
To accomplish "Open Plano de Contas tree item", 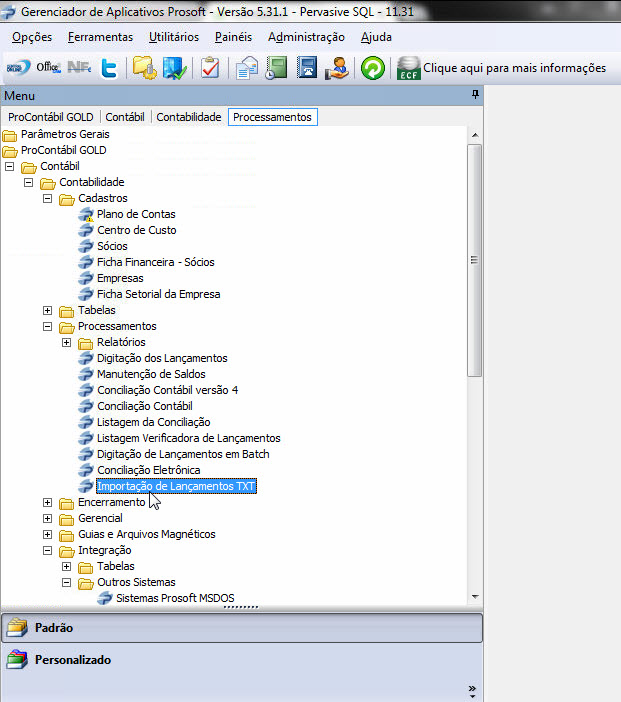I will click(x=136, y=214).
